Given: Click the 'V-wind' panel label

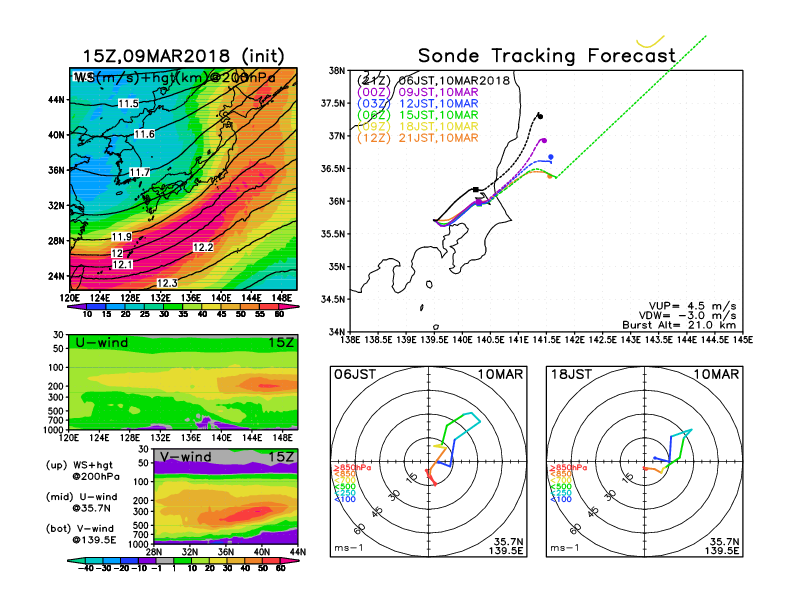Looking at the screenshot, I should [x=185, y=456].
